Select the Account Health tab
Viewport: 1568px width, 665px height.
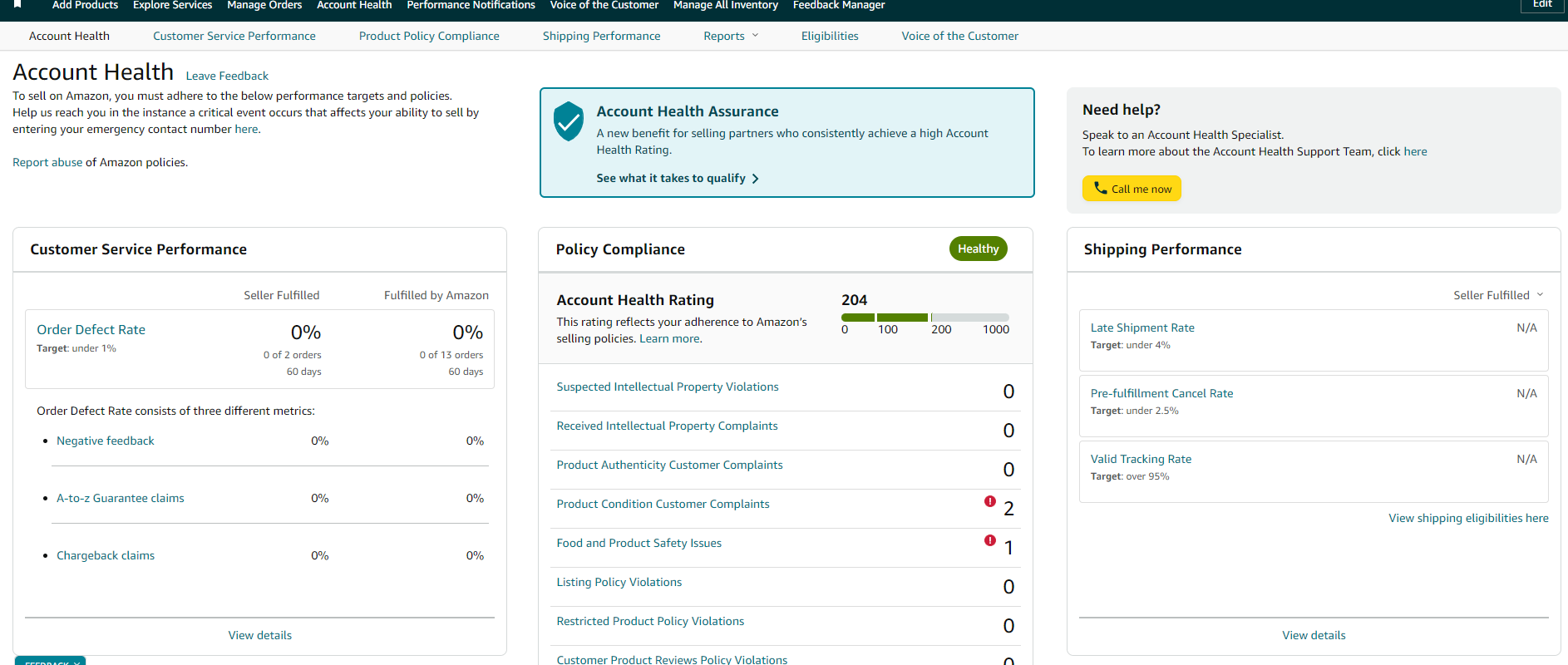(69, 36)
